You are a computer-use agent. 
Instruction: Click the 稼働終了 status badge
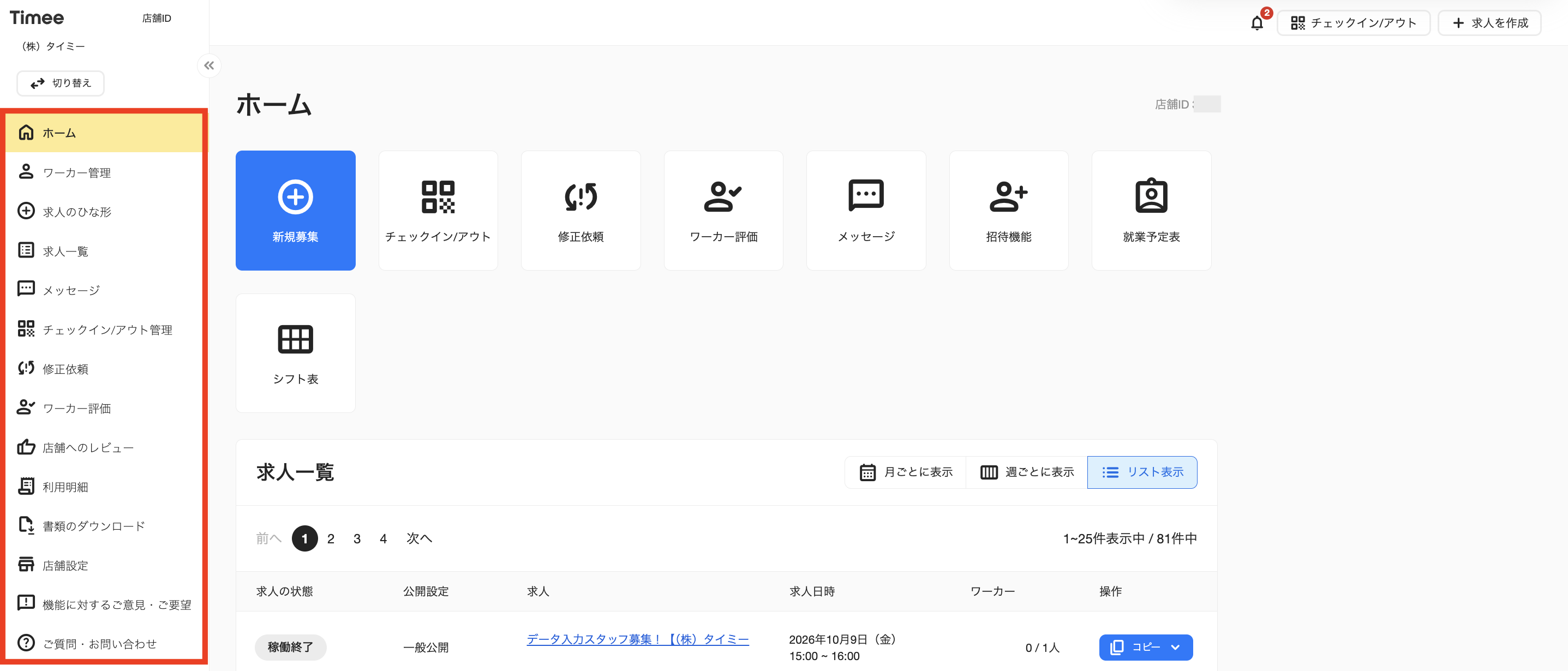coord(290,647)
